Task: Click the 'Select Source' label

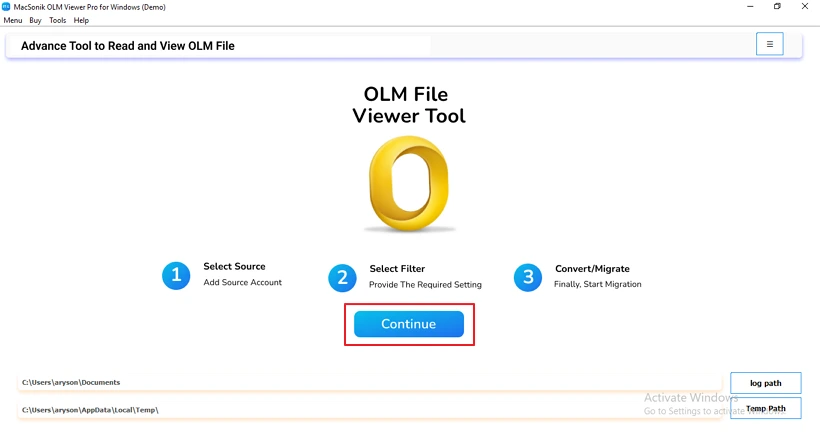Action: 234,267
